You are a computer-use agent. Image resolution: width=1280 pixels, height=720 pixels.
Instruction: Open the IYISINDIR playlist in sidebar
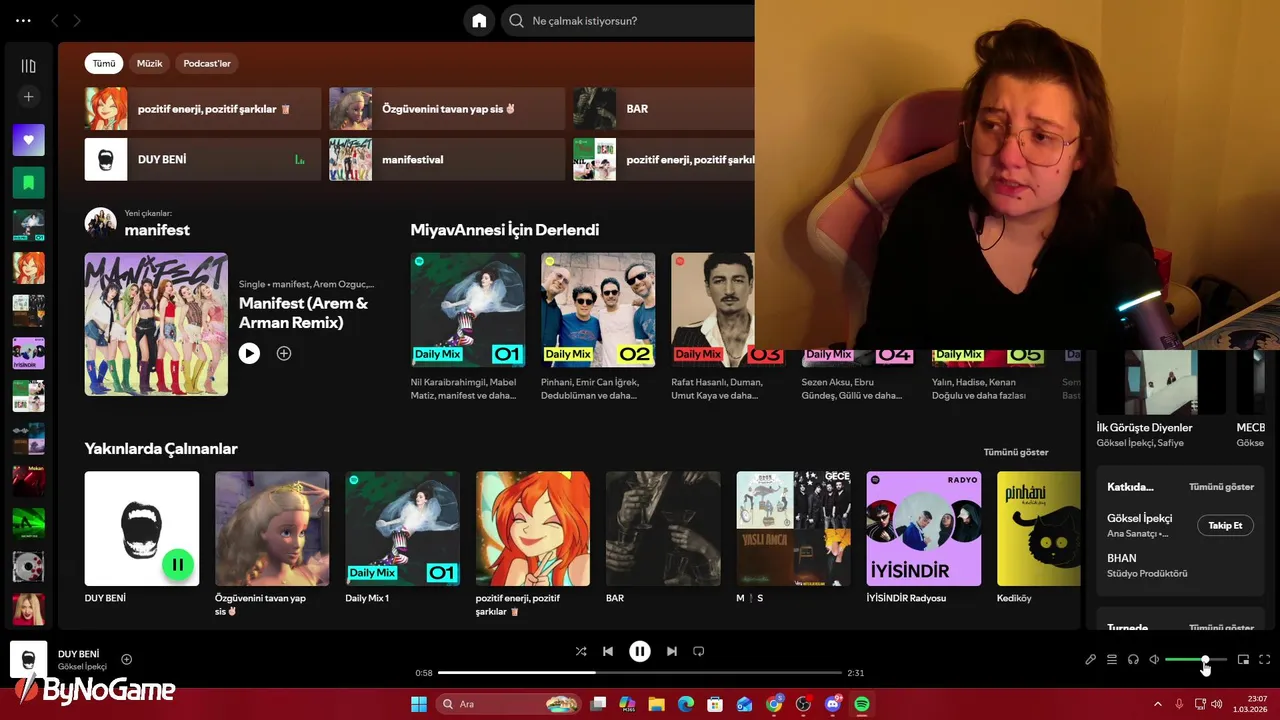pos(28,353)
